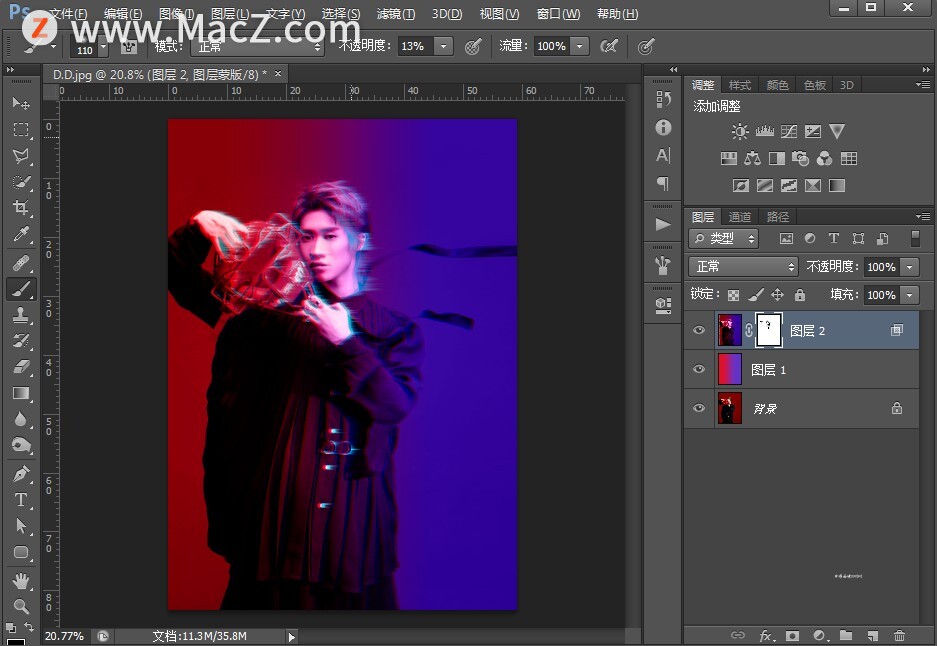Toggle airbrush mode in options bar

(609, 46)
